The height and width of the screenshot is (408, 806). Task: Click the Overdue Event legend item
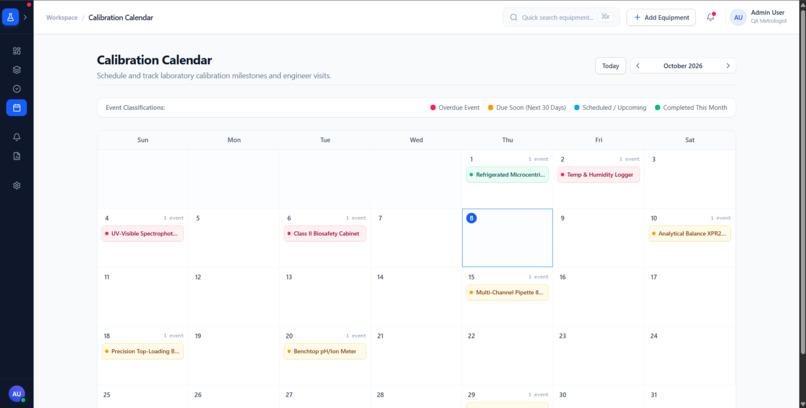pos(455,108)
